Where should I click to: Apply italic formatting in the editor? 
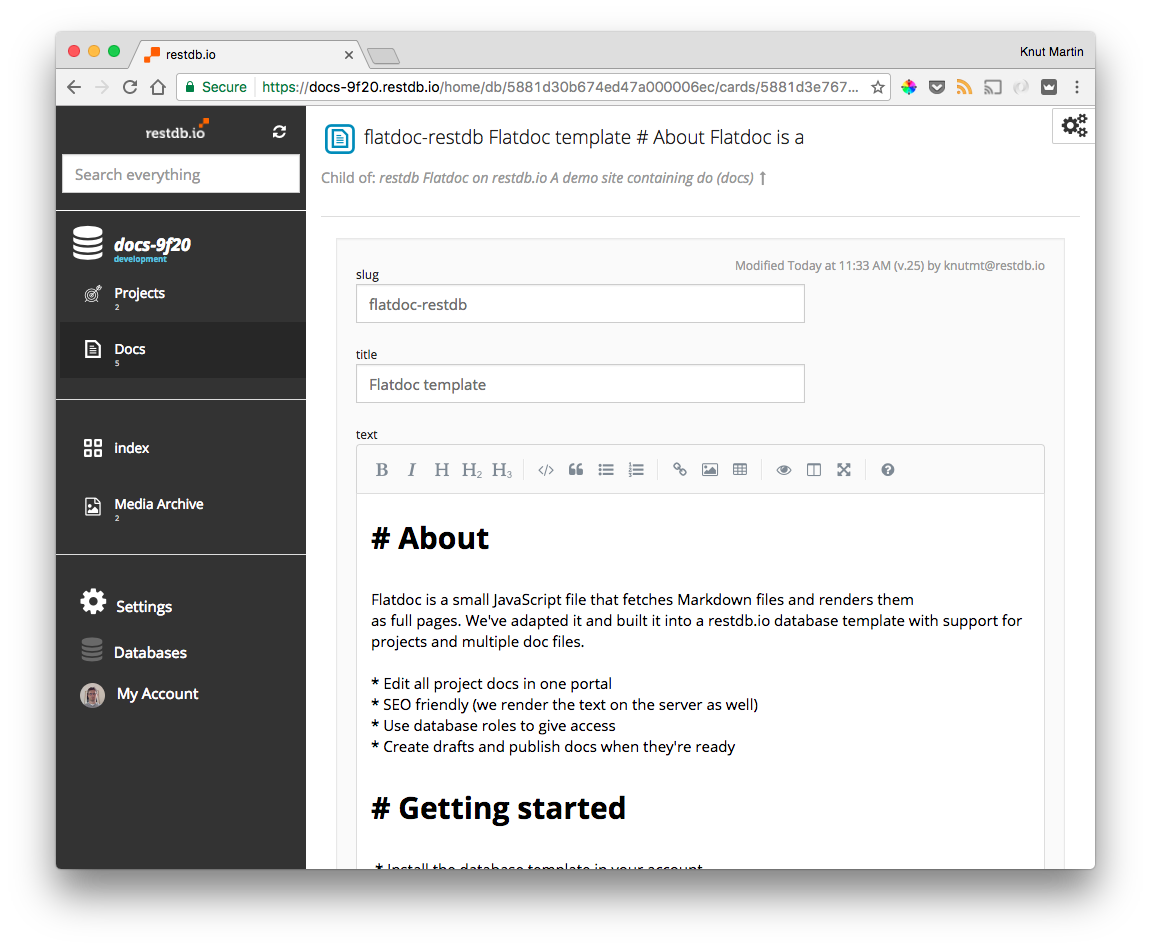pos(412,470)
